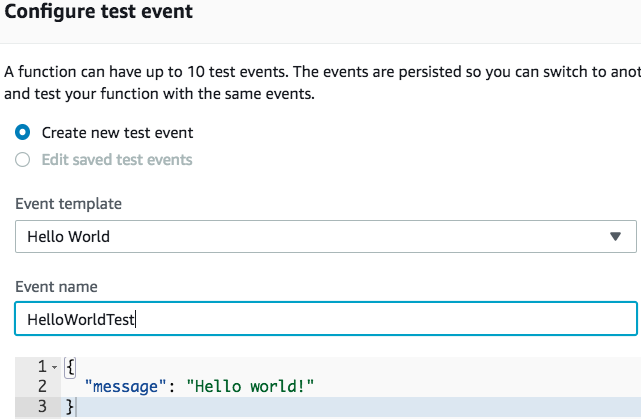This screenshot has width=641, height=419.
Task: Select the Edit saved test events radio button
Action: 23,160
